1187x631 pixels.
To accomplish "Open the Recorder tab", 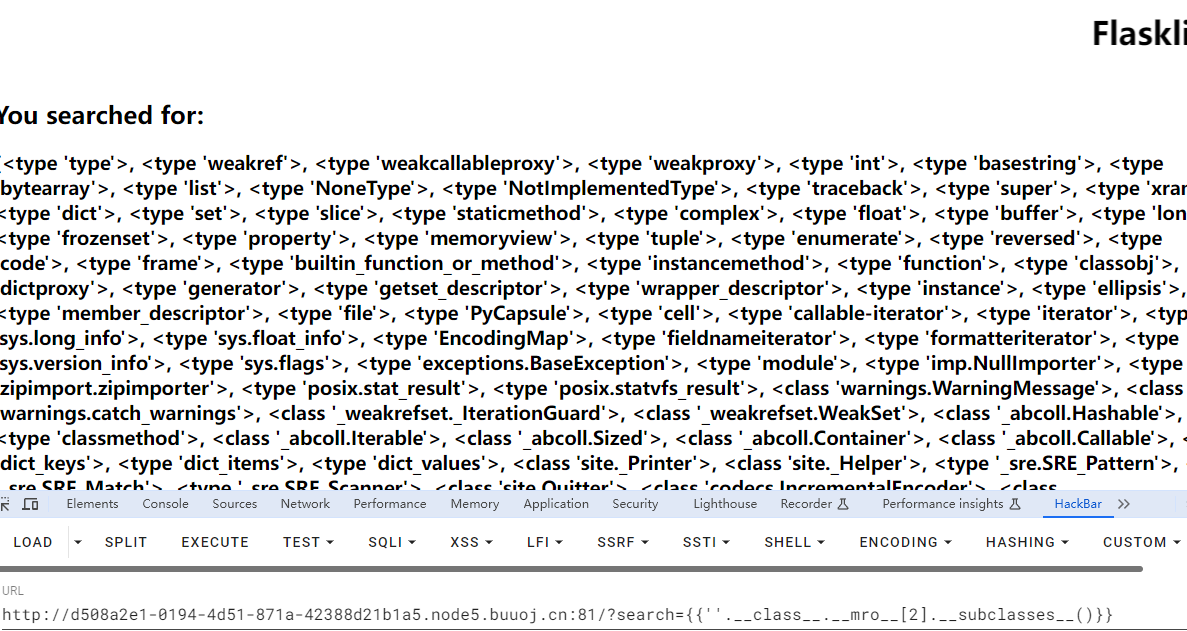I will pyautogui.click(x=815, y=504).
